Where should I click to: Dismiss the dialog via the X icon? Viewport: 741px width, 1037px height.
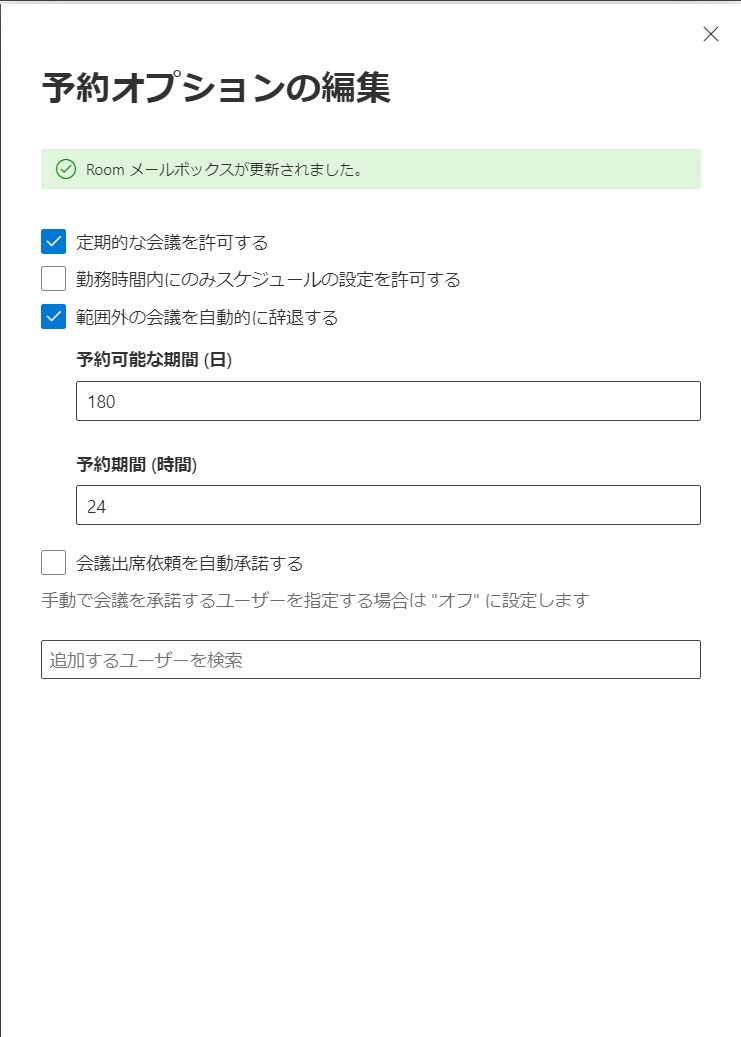click(x=710, y=34)
